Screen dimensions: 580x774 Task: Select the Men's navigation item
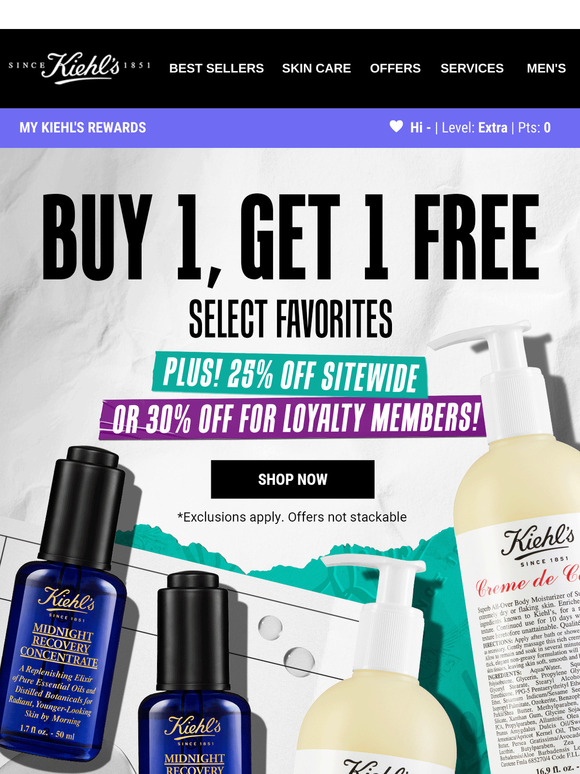(x=546, y=68)
